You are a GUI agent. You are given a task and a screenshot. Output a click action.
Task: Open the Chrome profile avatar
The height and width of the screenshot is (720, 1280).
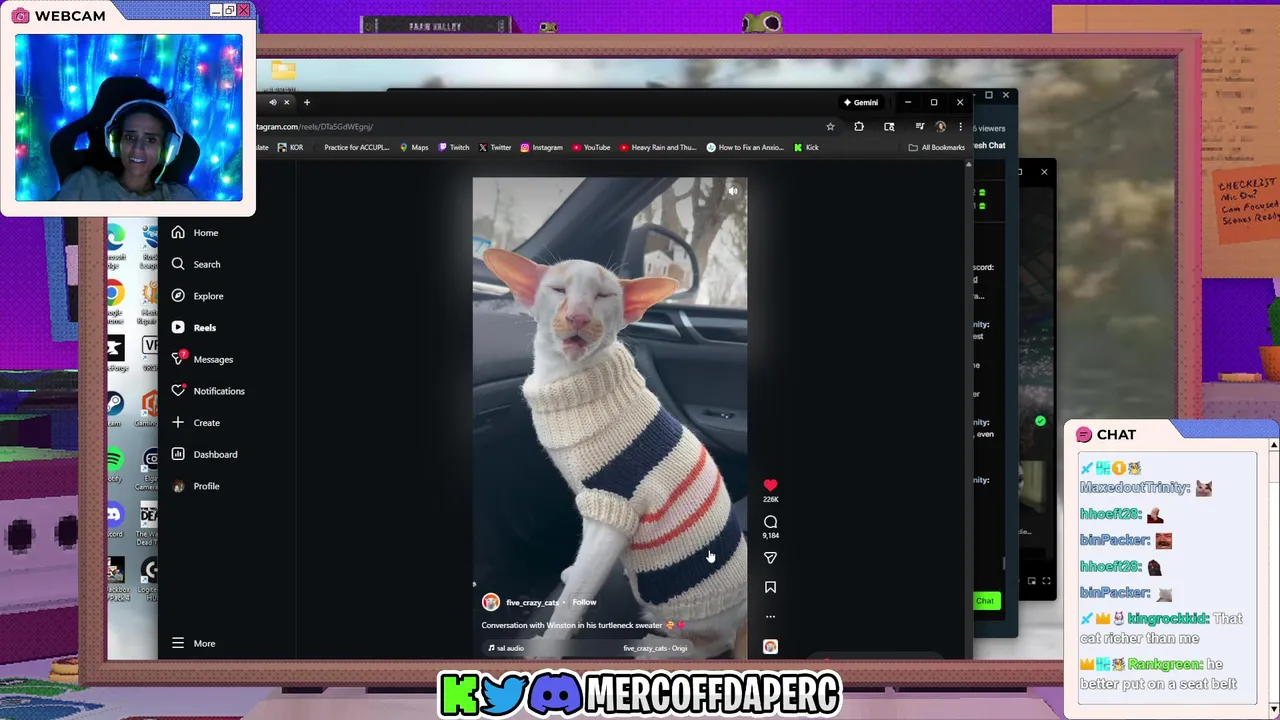point(940,127)
